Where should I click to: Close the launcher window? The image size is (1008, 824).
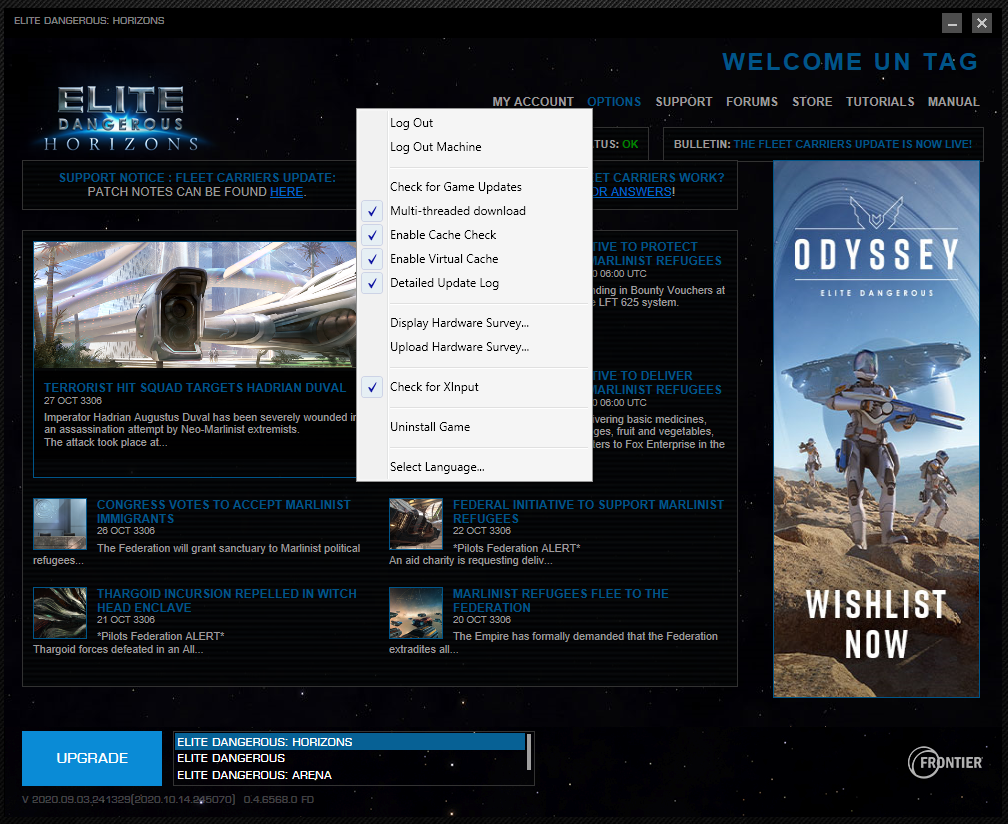[x=982, y=23]
